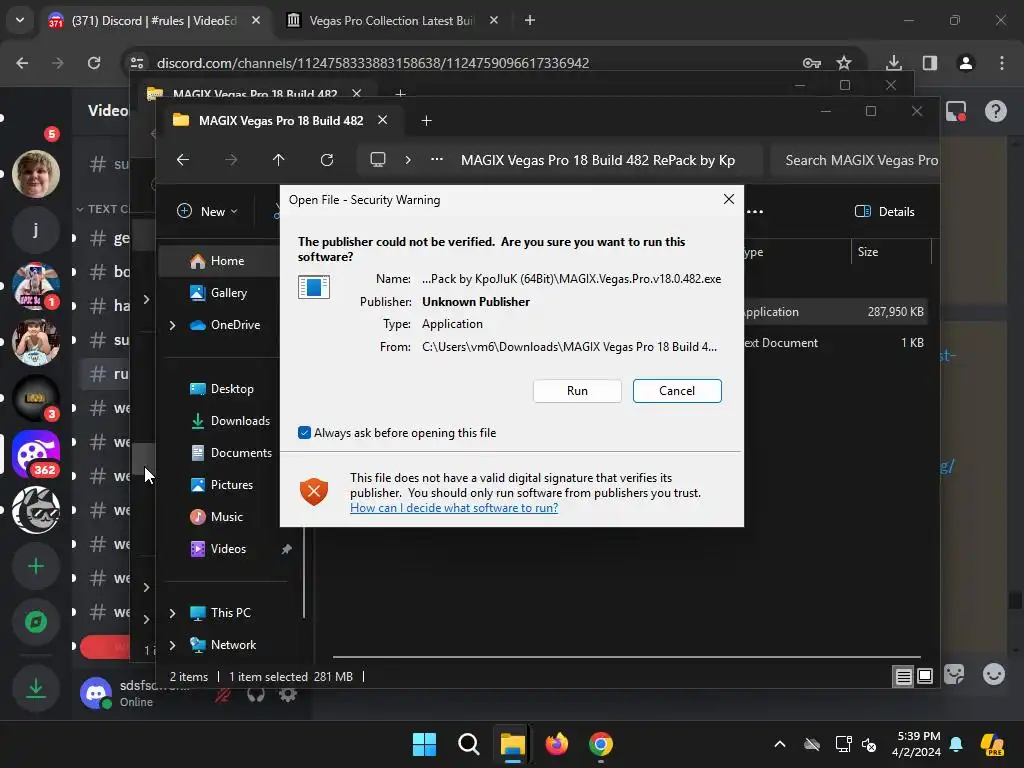Expand the OneDrive tree node

click(x=172, y=325)
